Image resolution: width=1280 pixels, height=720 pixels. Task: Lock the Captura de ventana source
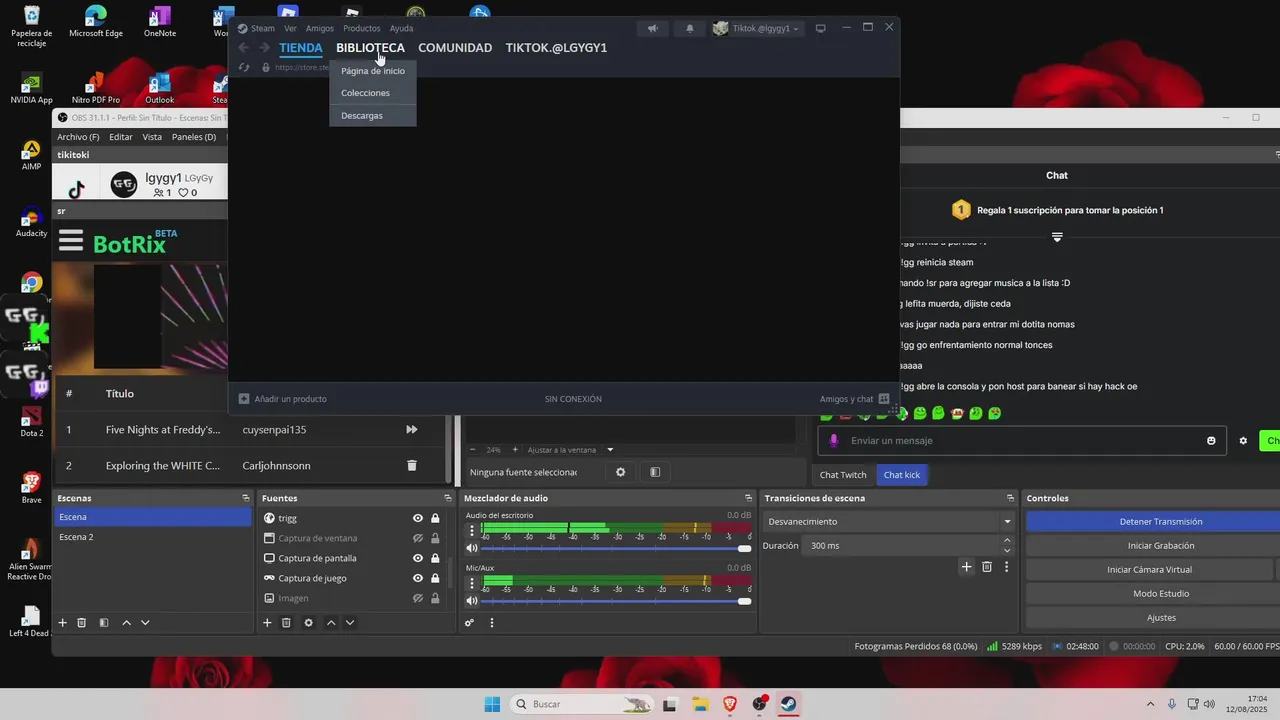(x=435, y=538)
